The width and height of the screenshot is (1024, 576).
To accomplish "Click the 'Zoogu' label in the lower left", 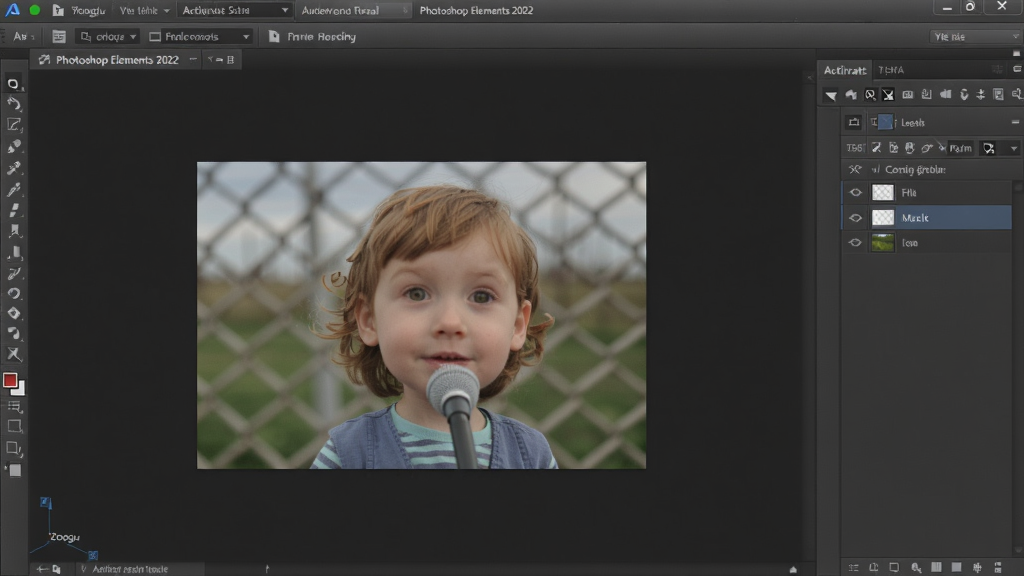I will 65,537.
